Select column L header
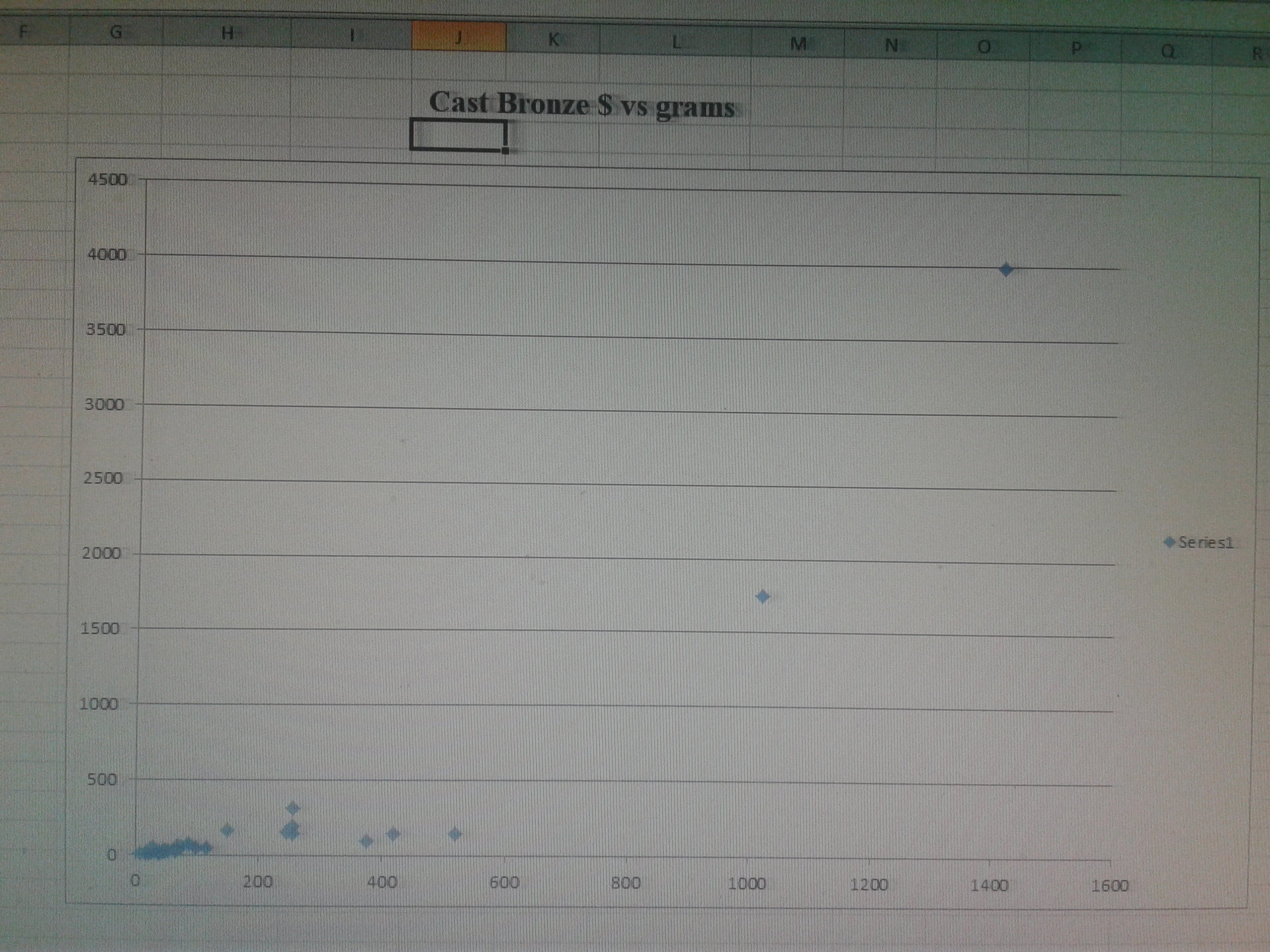1270x952 pixels. tap(675, 42)
